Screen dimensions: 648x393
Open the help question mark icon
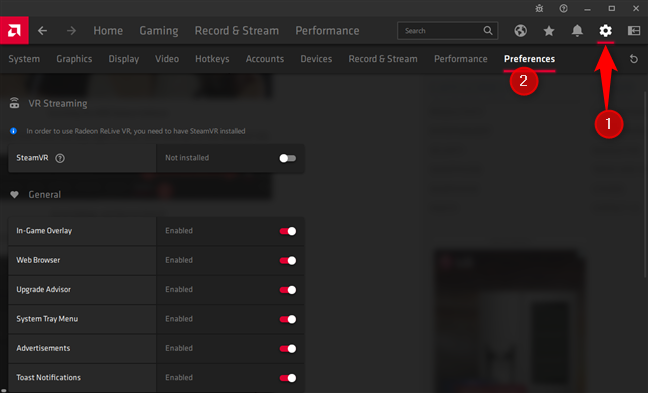563,8
